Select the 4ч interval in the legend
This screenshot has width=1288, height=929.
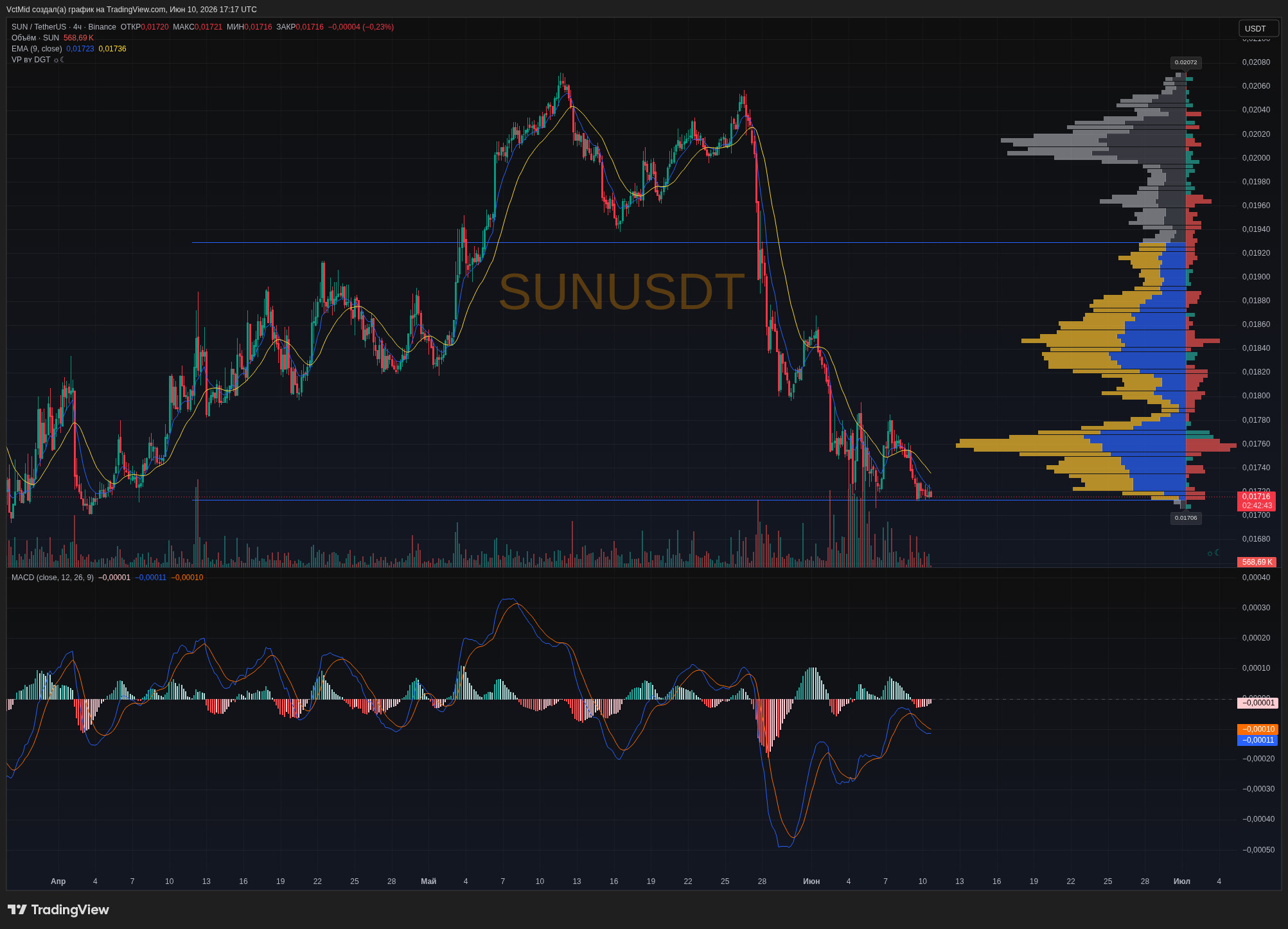pos(77,27)
